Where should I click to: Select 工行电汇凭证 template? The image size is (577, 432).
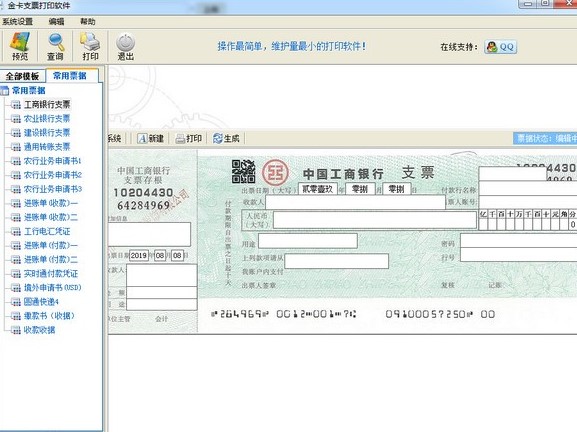click(47, 231)
